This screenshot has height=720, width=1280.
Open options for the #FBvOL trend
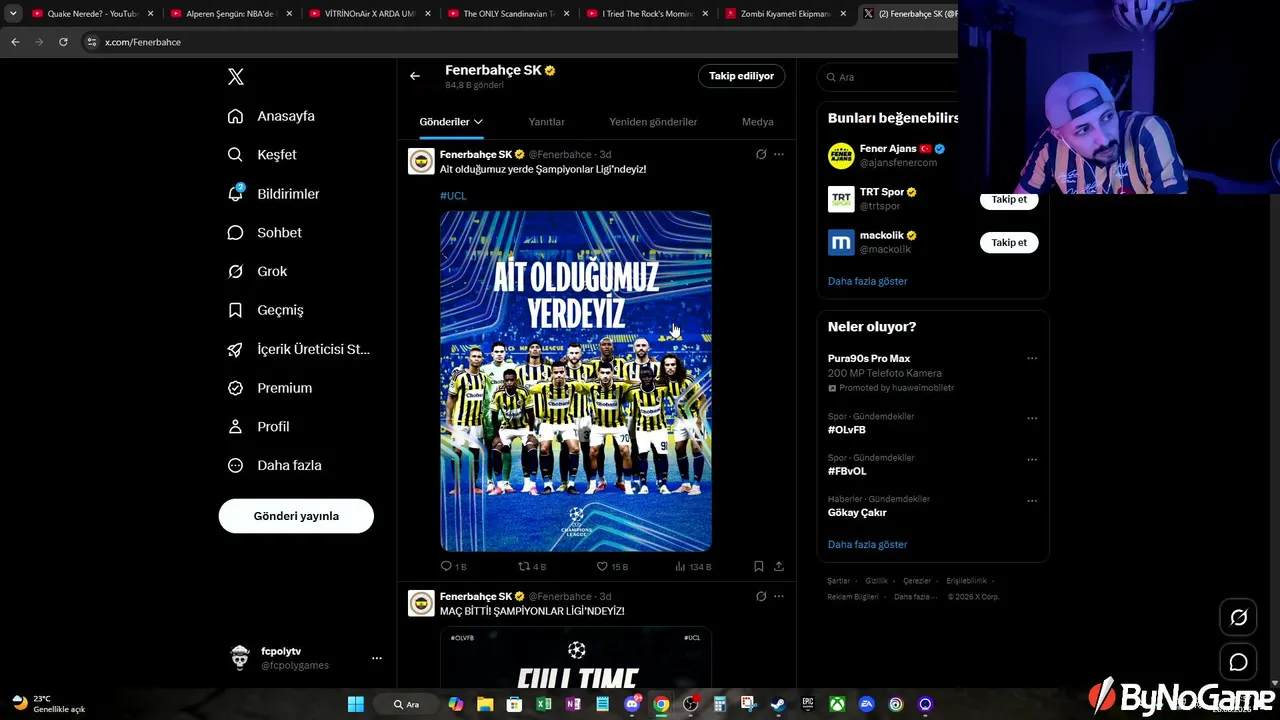1032,459
